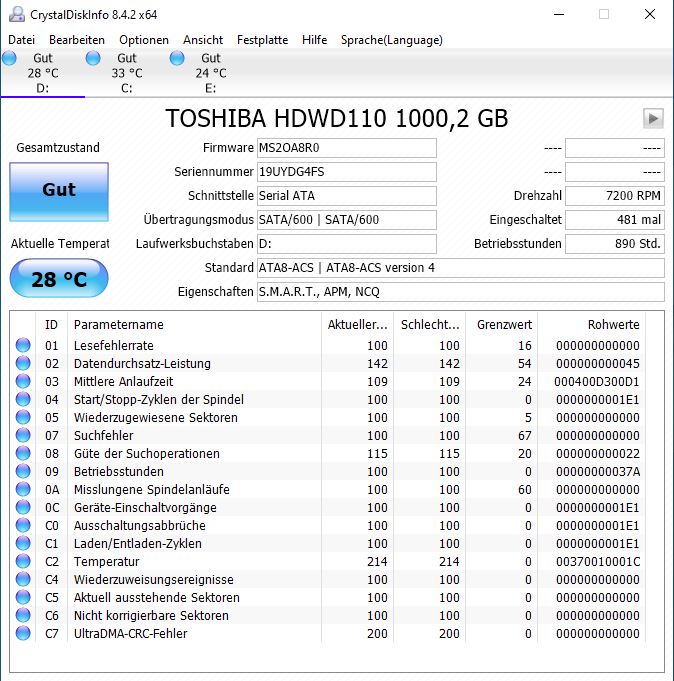Click the raw value 000000000045

[x=598, y=364]
